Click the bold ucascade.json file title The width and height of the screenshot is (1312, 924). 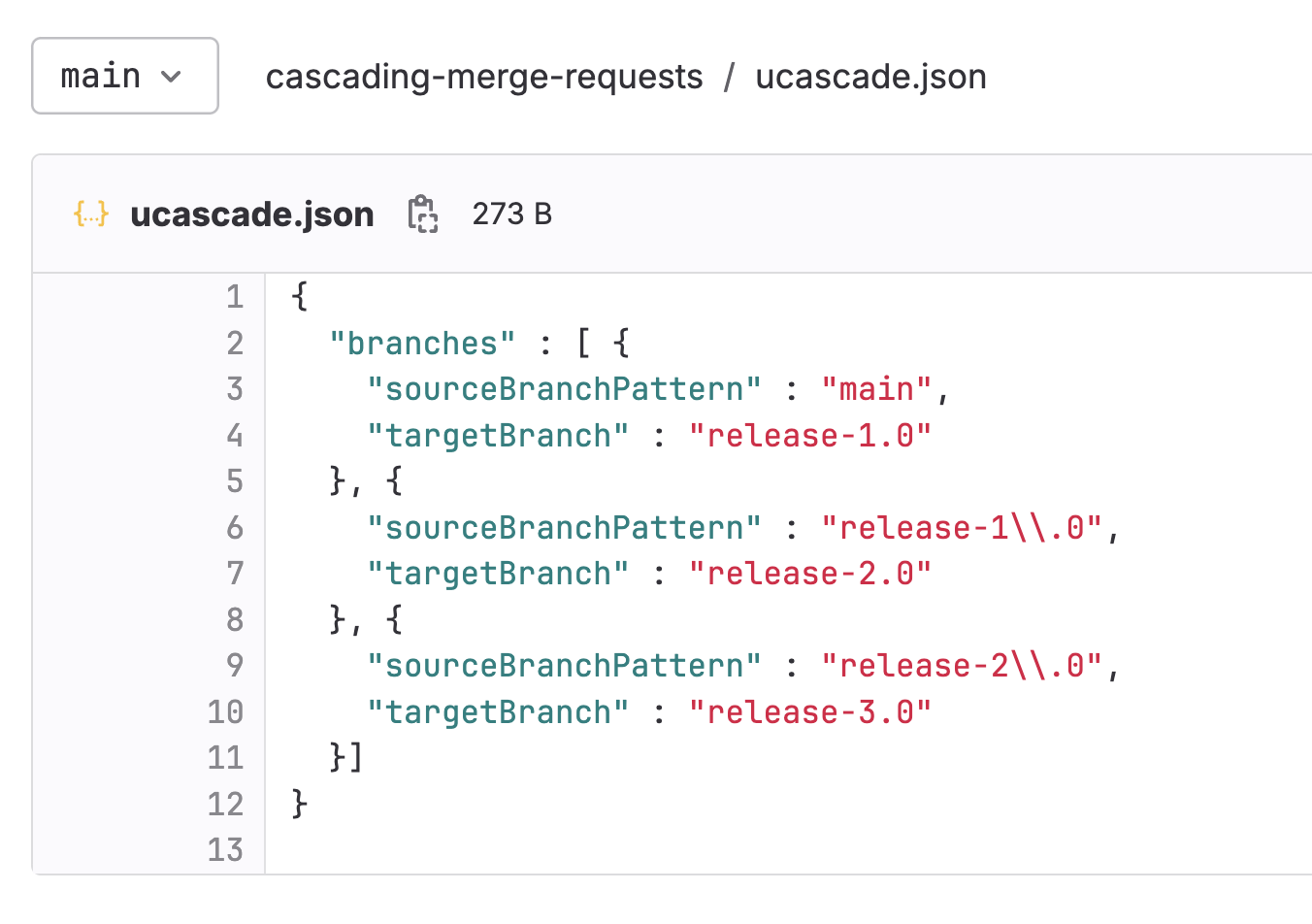pos(252,214)
